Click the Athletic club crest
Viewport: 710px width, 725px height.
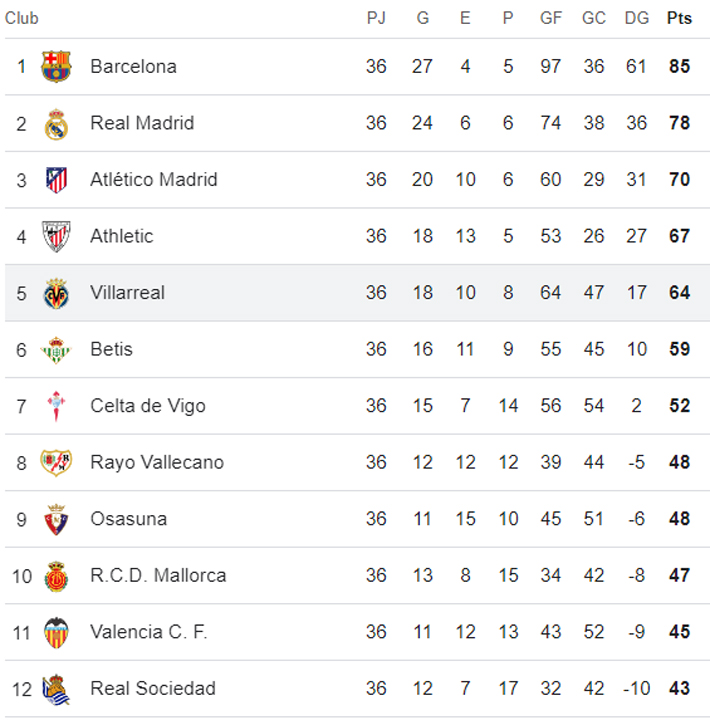(x=56, y=237)
